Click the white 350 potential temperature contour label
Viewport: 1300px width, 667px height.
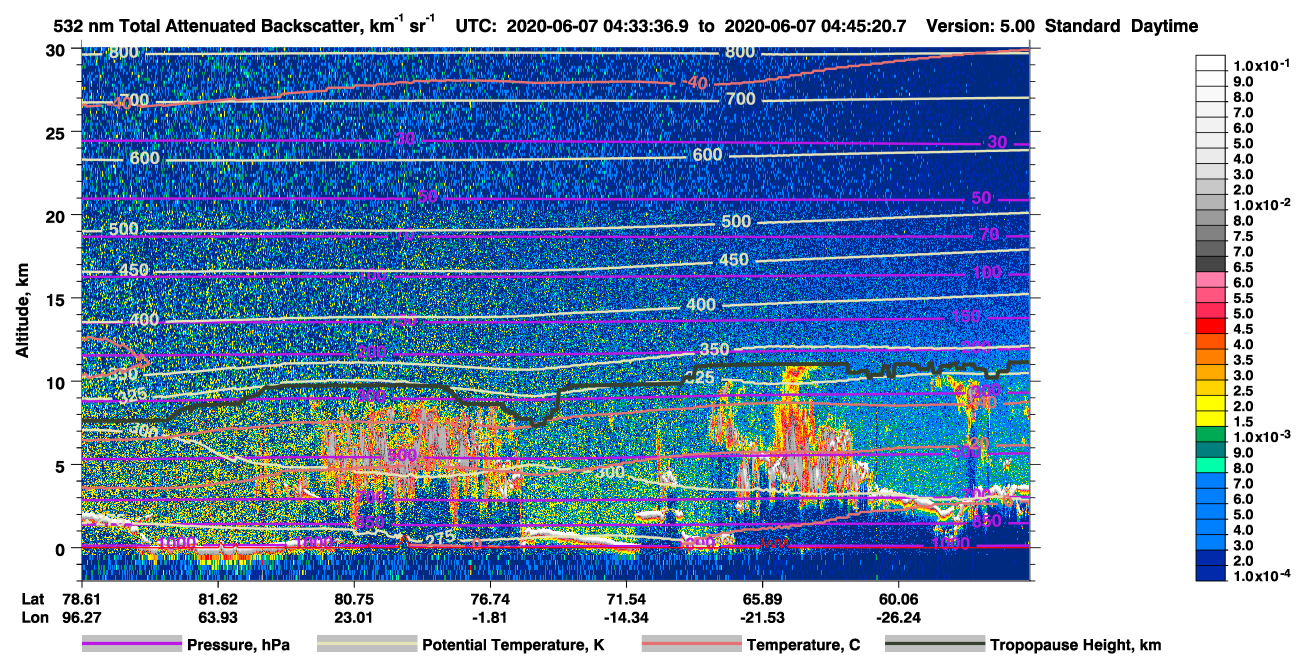(x=714, y=349)
